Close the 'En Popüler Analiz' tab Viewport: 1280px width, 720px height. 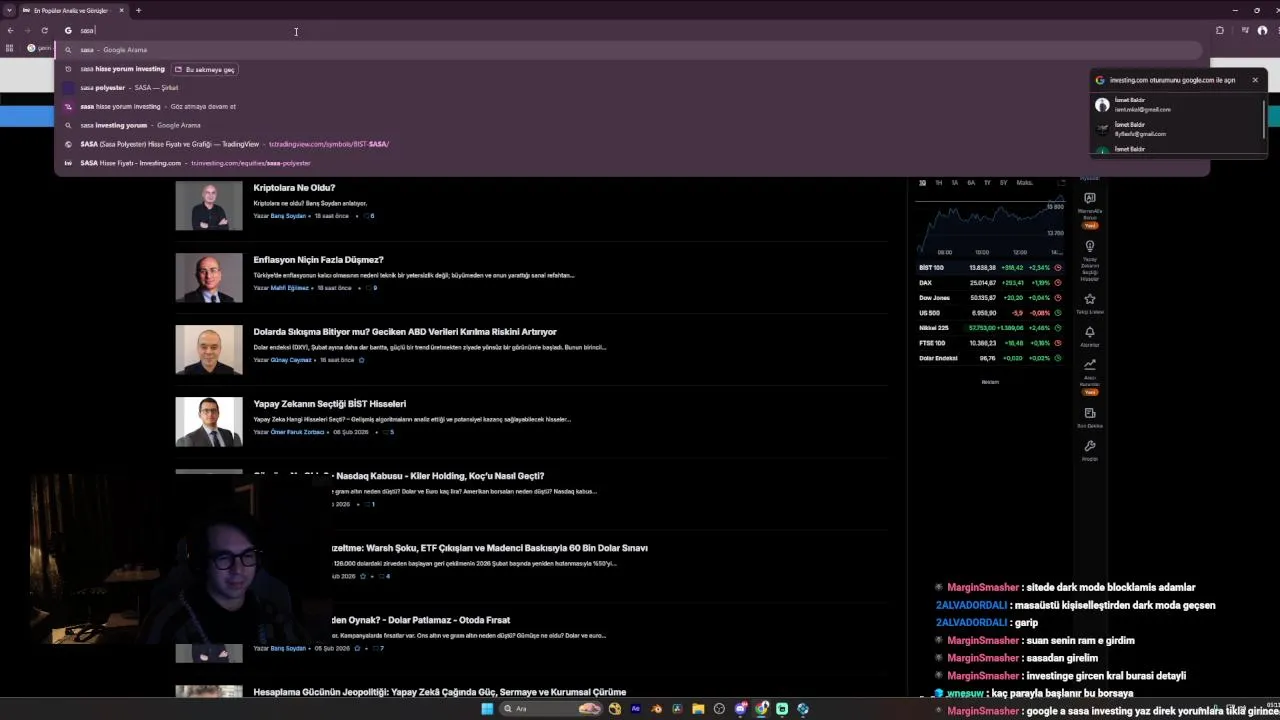click(x=121, y=10)
